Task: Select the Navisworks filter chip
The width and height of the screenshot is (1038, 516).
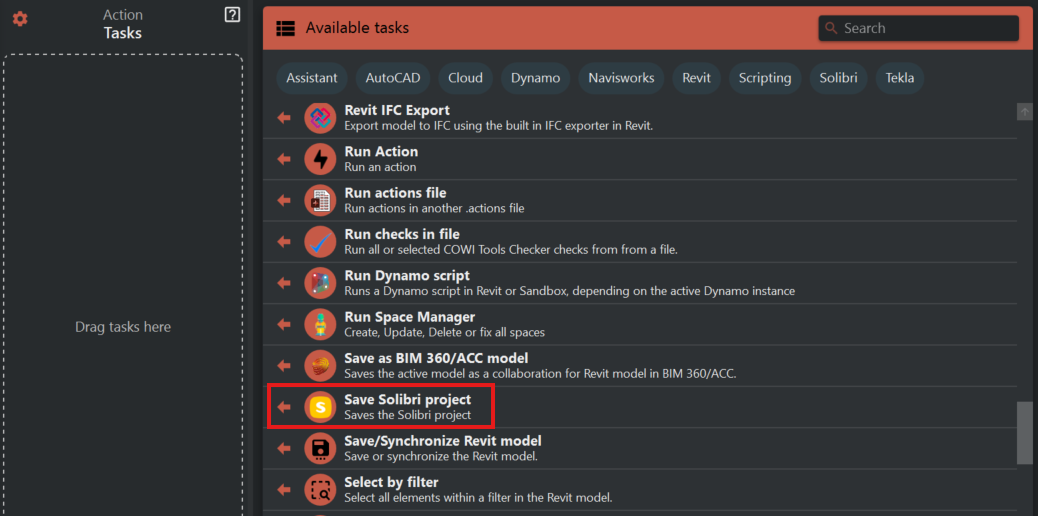Action: (x=621, y=78)
